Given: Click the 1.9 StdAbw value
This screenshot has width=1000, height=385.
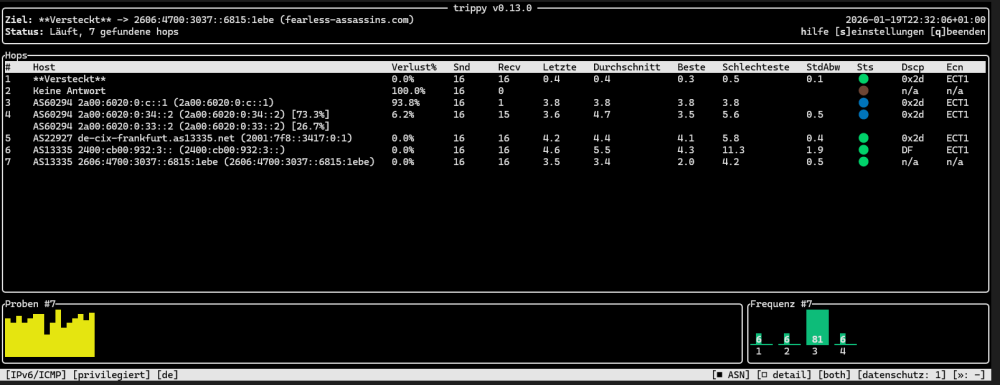Looking at the screenshot, I should (814, 150).
